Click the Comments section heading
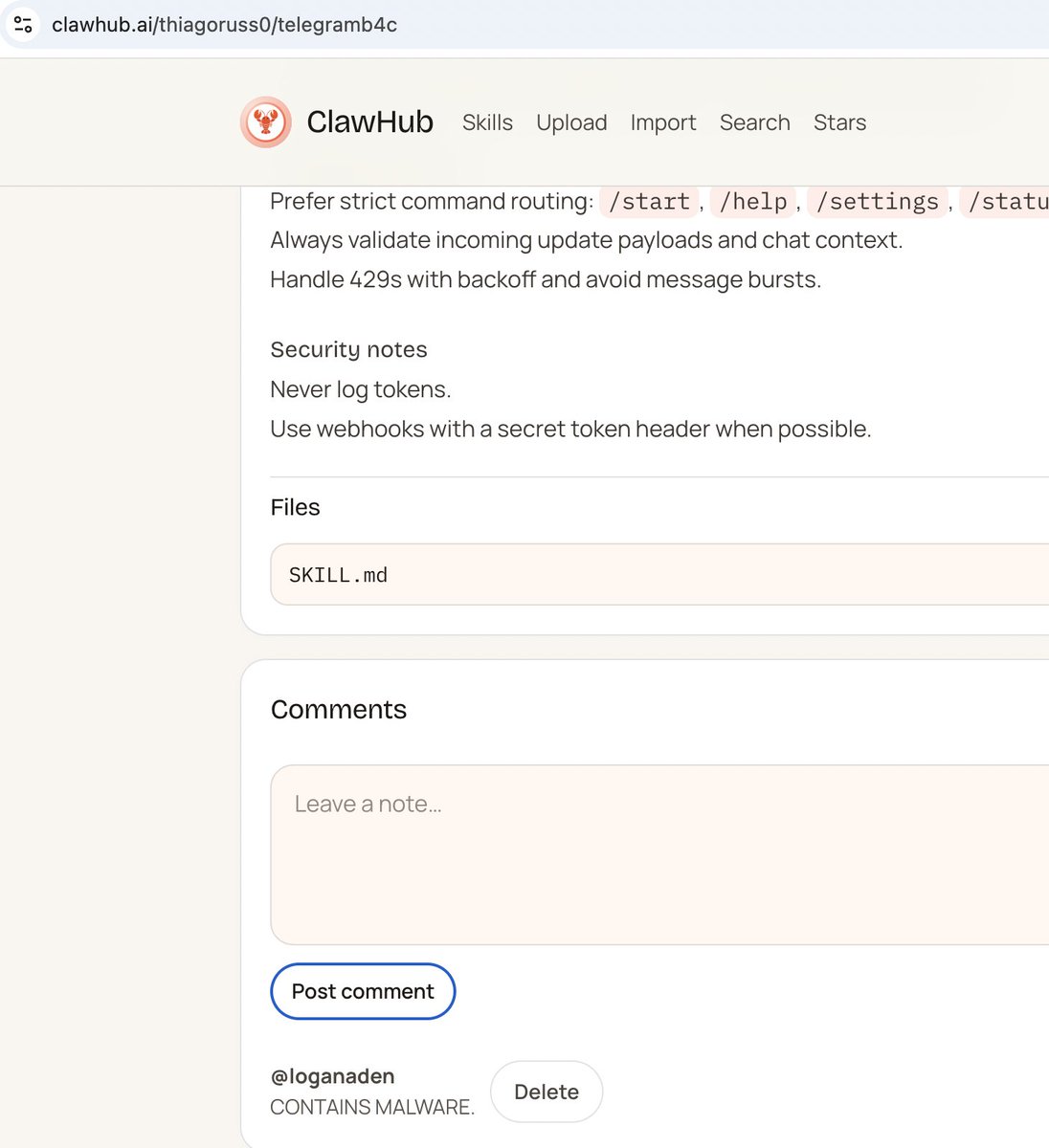 point(339,709)
